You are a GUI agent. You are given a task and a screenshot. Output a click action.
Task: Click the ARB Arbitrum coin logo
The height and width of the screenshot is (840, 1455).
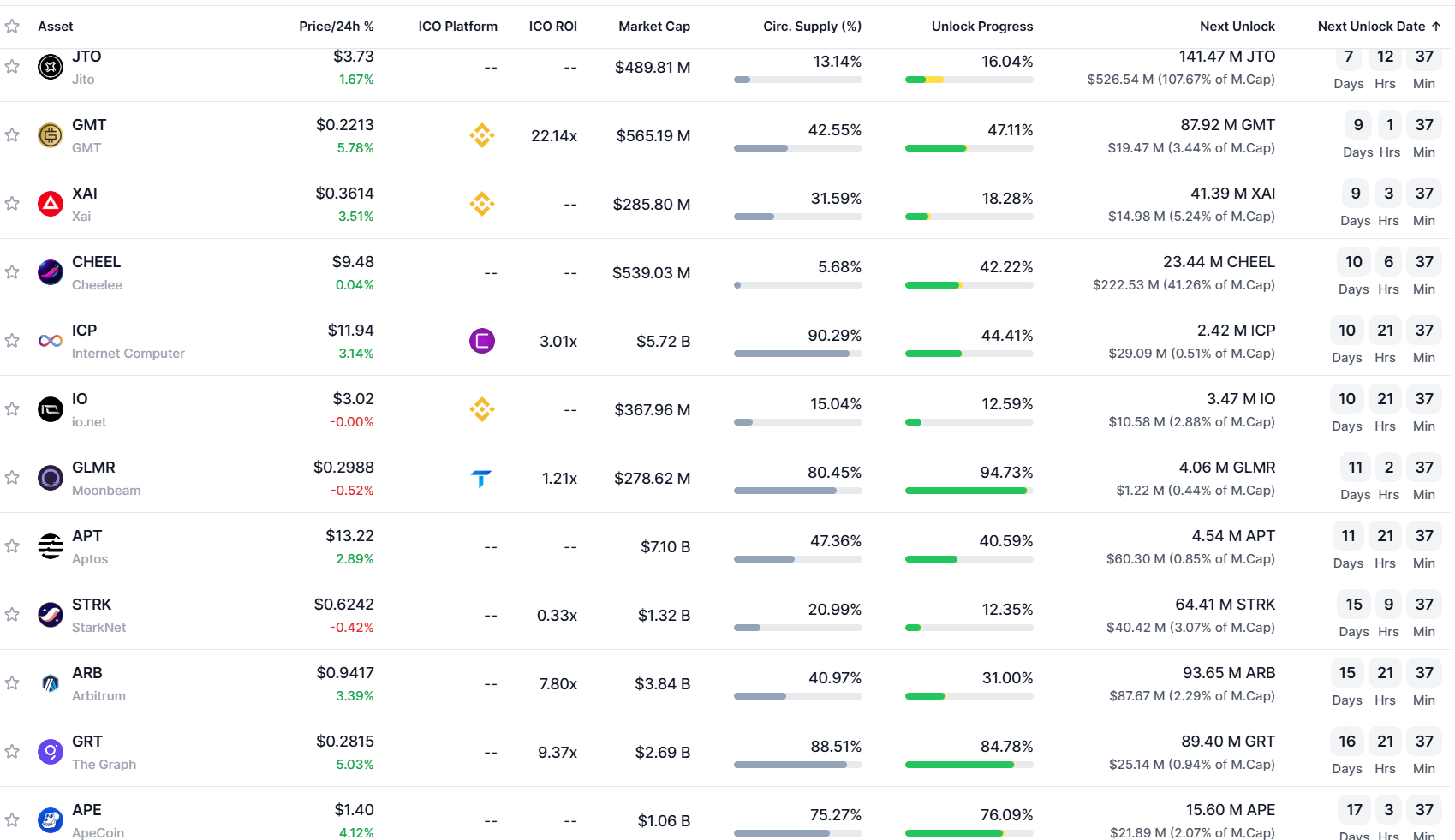[51, 682]
